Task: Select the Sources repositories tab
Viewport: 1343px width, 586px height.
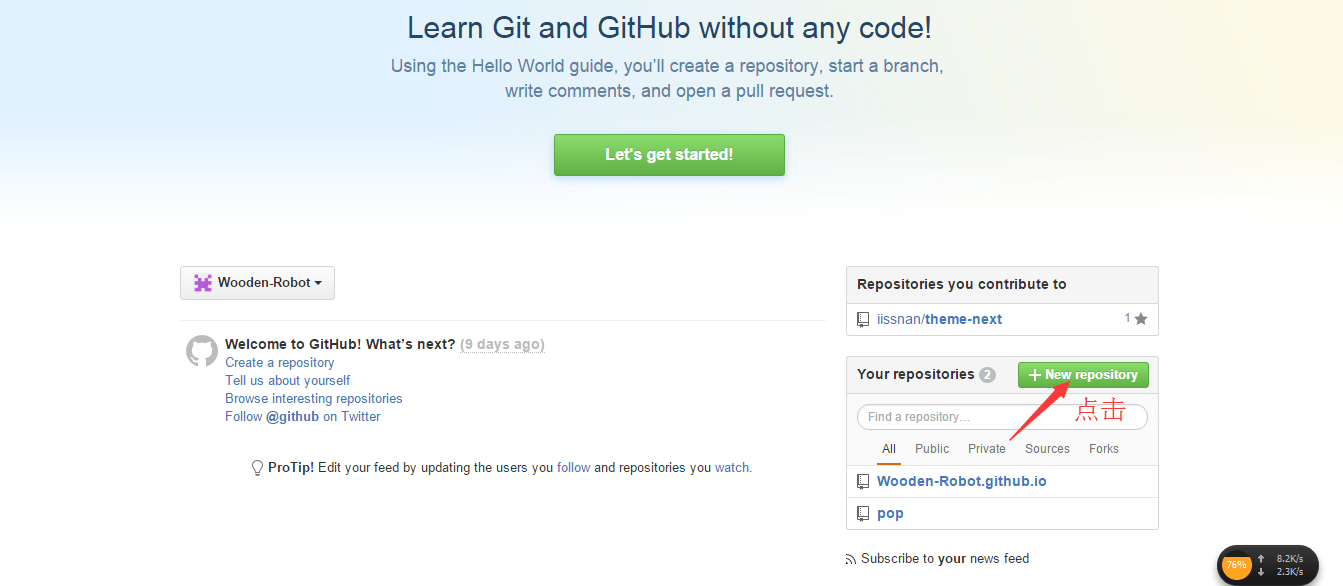Action: pyautogui.click(x=1047, y=449)
